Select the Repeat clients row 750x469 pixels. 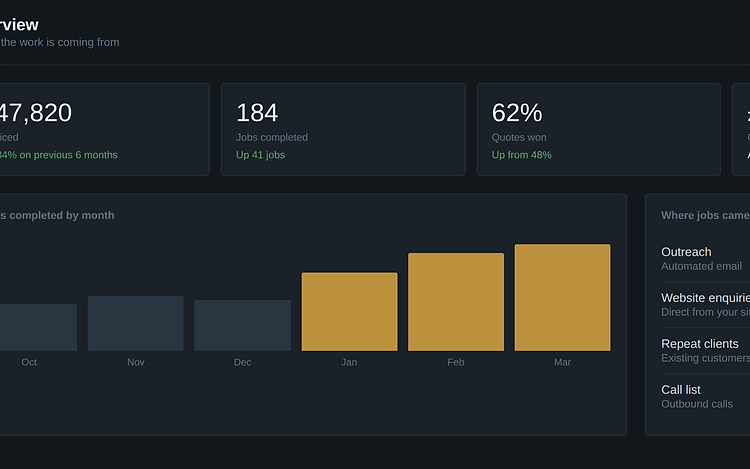point(706,350)
